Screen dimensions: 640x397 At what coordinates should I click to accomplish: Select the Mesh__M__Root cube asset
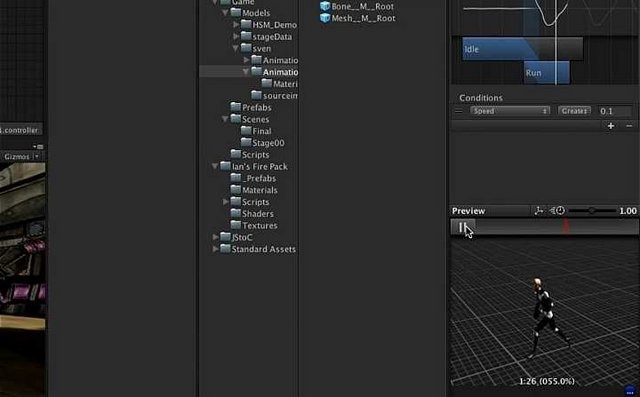point(358,18)
